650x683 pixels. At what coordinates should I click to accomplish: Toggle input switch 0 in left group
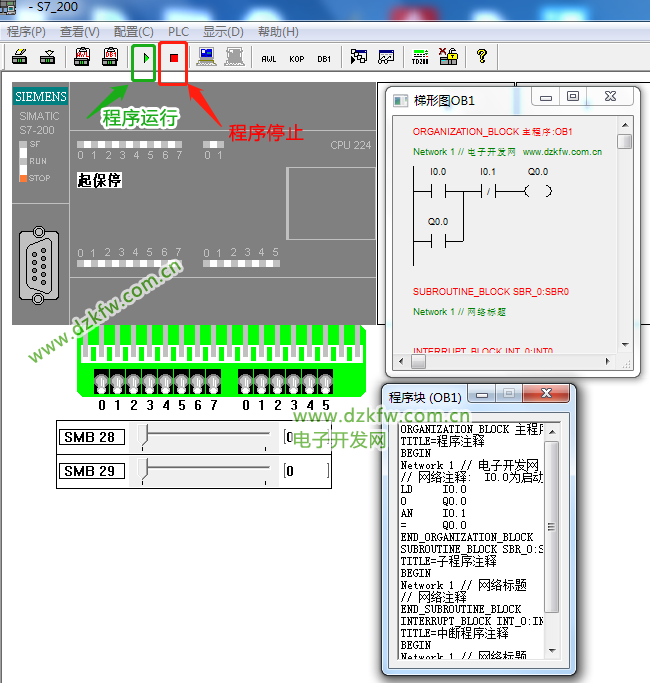[102, 383]
